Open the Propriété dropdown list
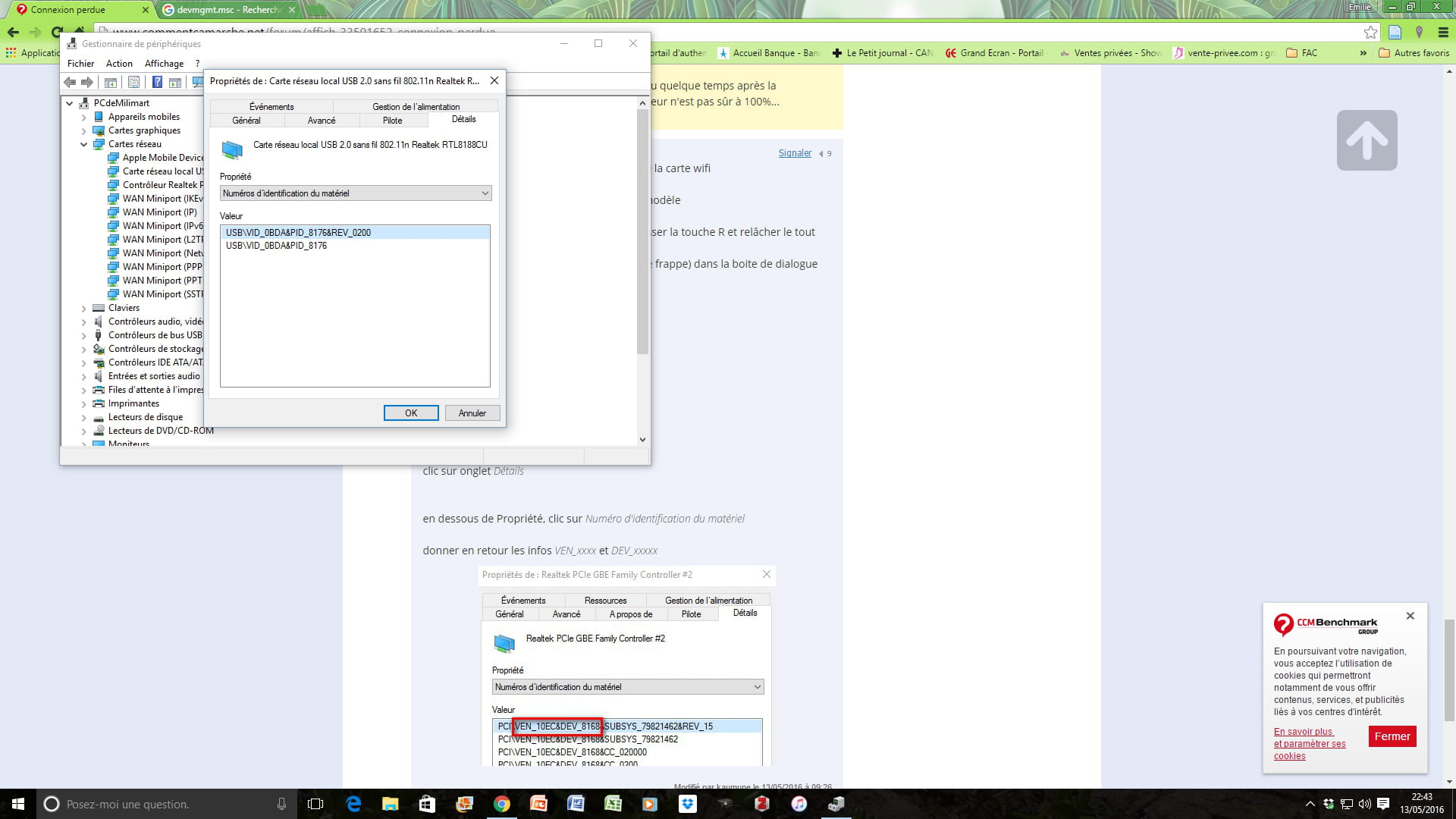Image resolution: width=1456 pixels, height=819 pixels. [356, 193]
